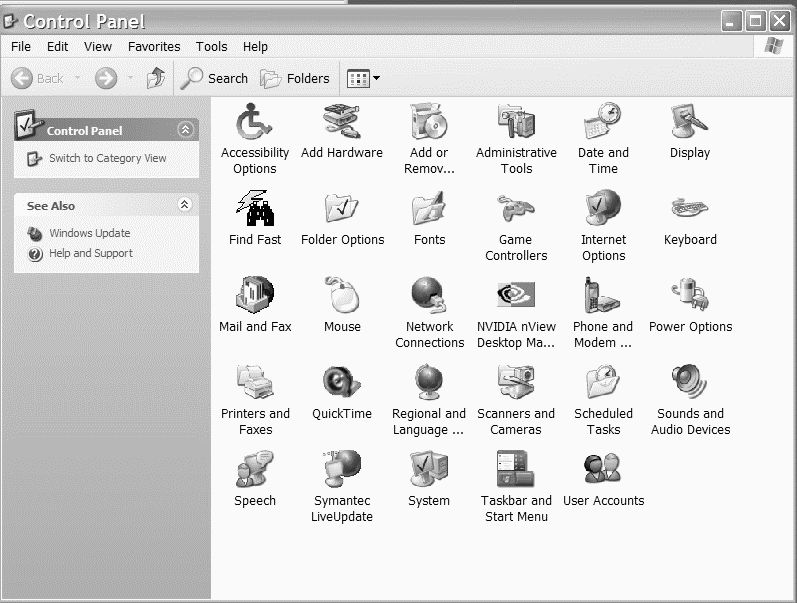
Task: Open the Favorites menu
Action: pyautogui.click(x=154, y=46)
